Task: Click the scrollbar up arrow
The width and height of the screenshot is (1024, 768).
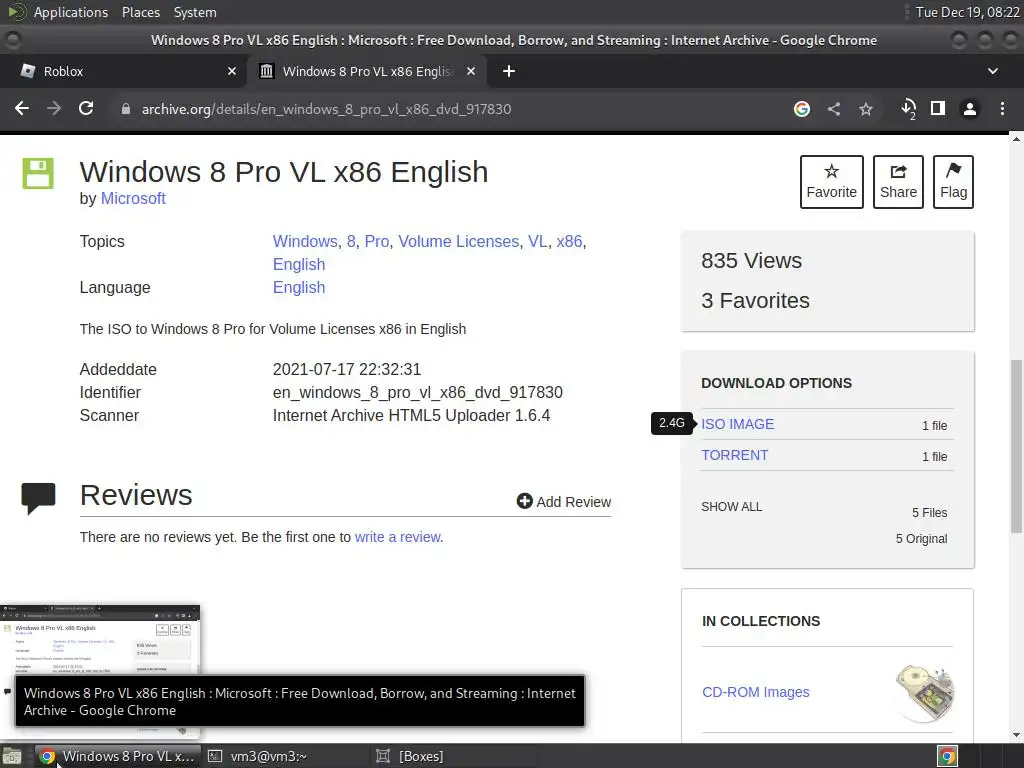Action: tap(1016, 139)
